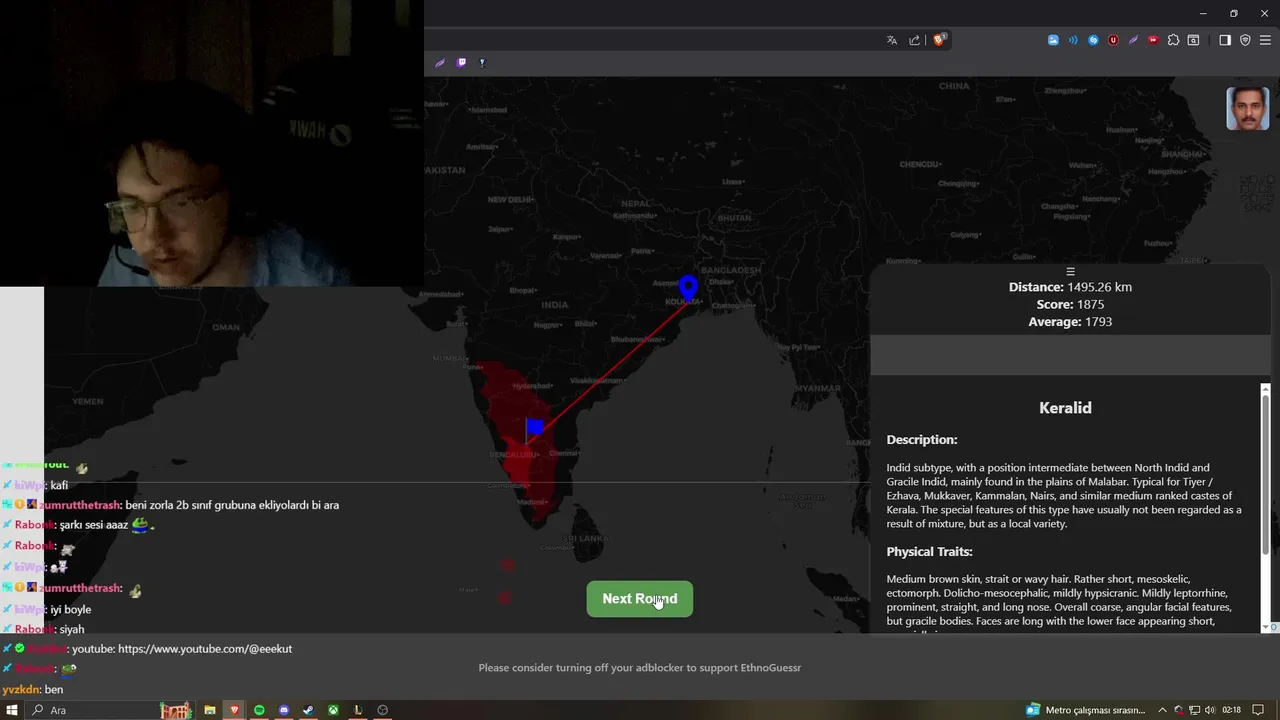This screenshot has height=720, width=1280.
Task: Click the Next Round button
Action: coord(639,599)
